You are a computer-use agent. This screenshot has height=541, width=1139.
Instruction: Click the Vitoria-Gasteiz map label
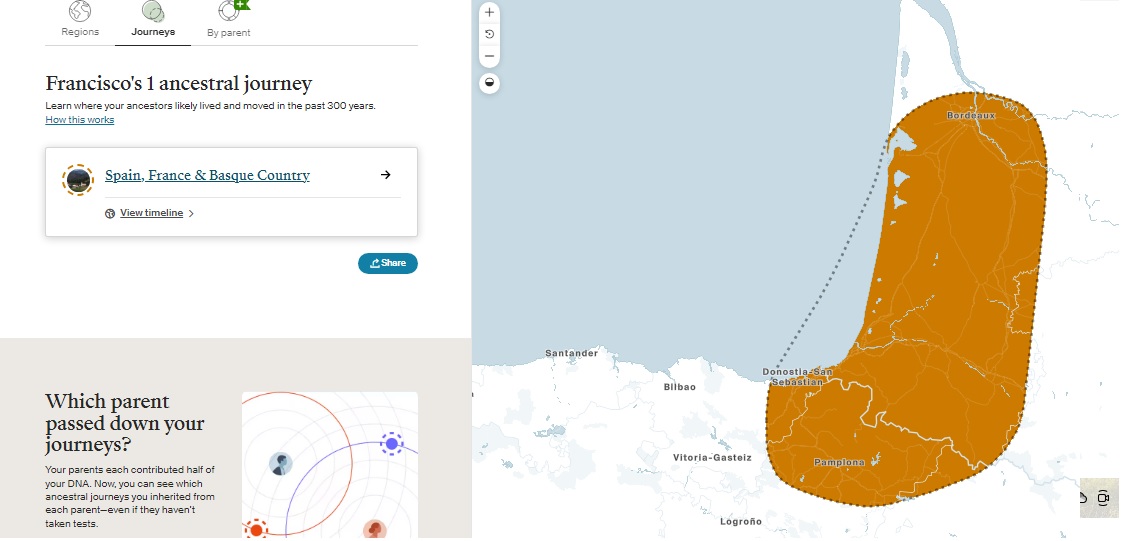713,457
